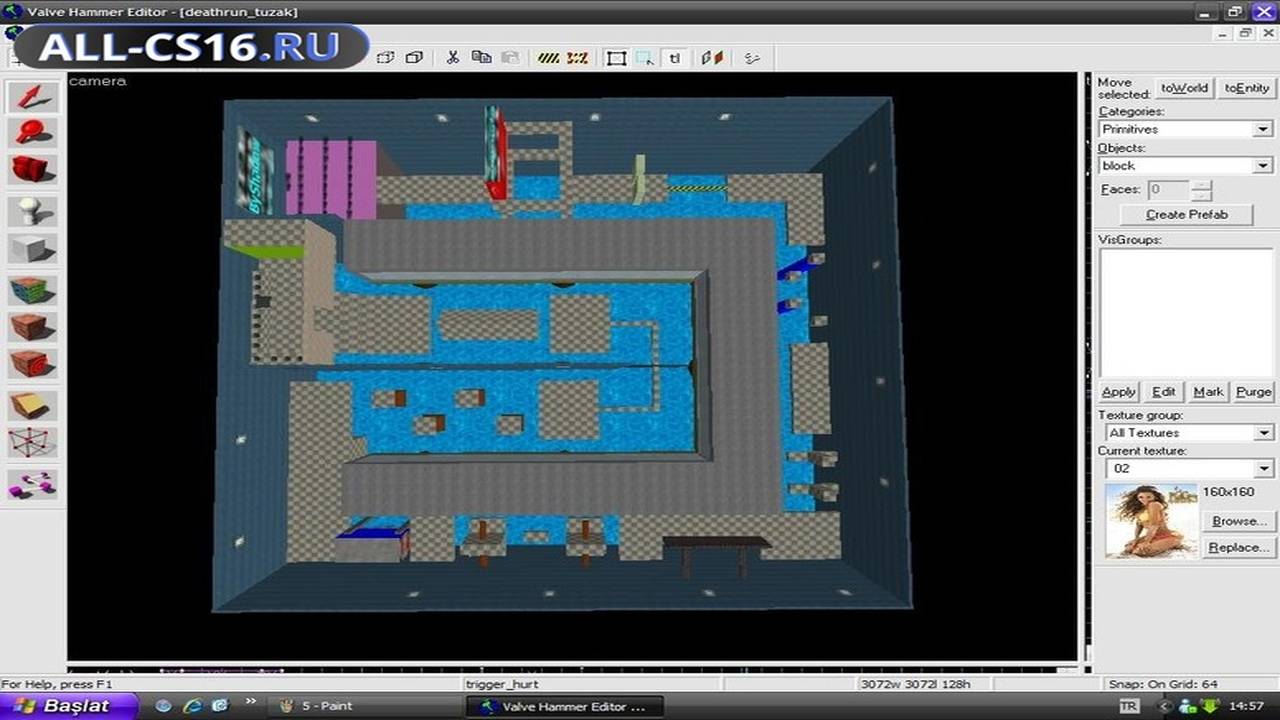
Task: Open the Current texture 02 combo box
Action: [x=1189, y=469]
